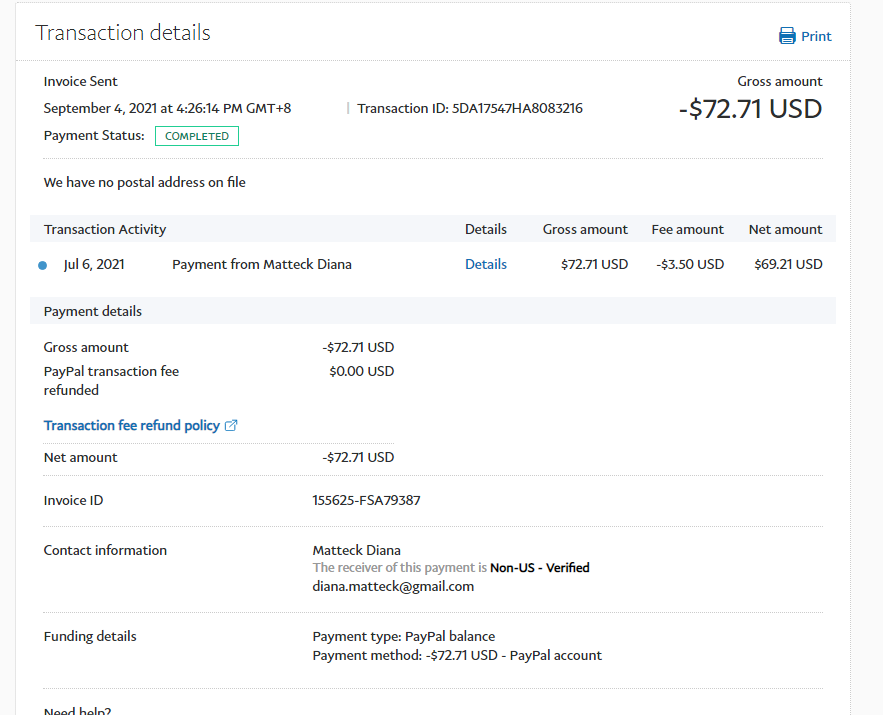This screenshot has width=883, height=715.
Task: Click the Payment from Matteck Diana entry
Action: [262, 264]
